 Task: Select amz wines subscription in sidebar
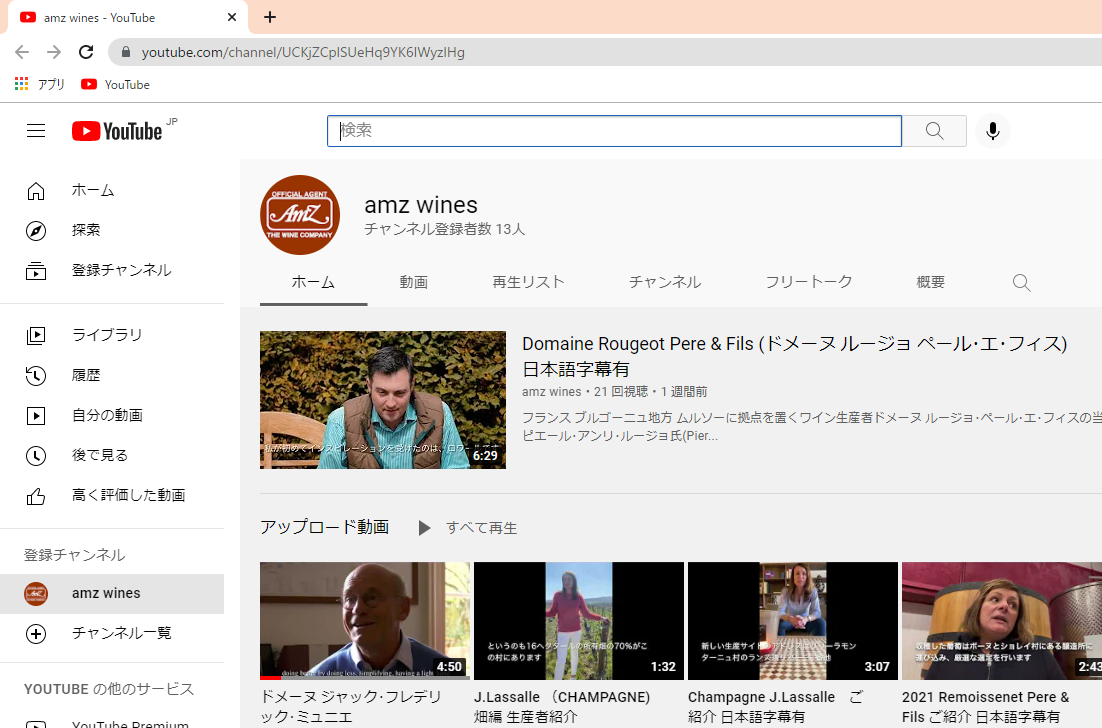click(x=112, y=594)
